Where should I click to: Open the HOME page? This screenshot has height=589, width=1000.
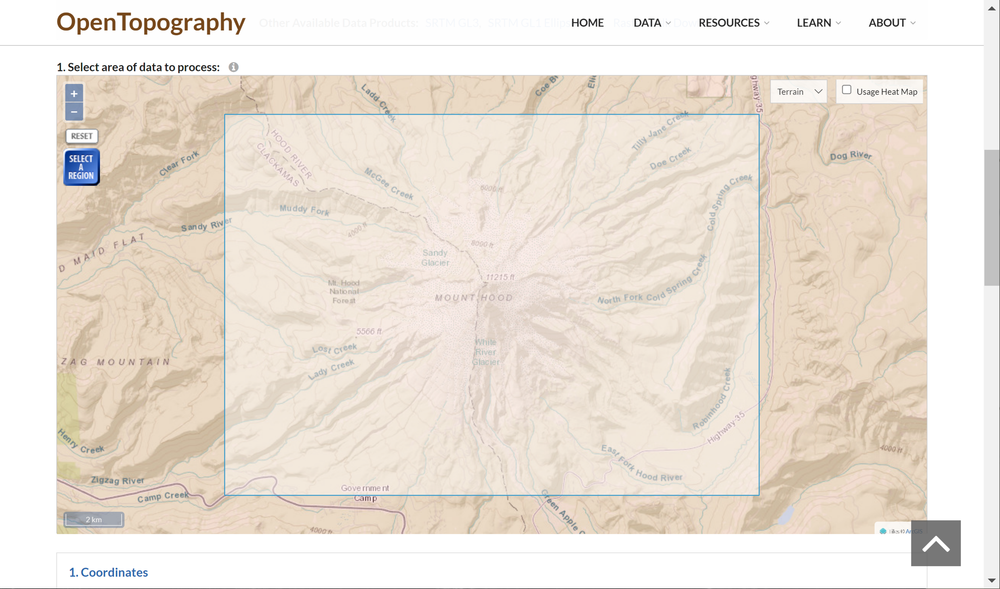point(587,22)
